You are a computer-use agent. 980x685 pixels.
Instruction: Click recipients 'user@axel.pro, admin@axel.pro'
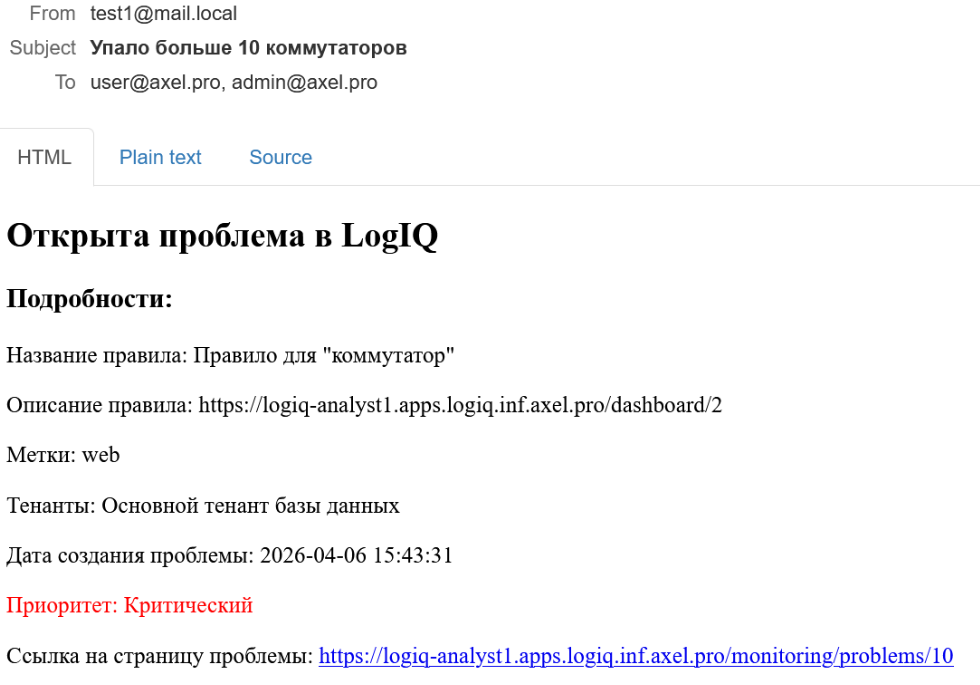[234, 82]
